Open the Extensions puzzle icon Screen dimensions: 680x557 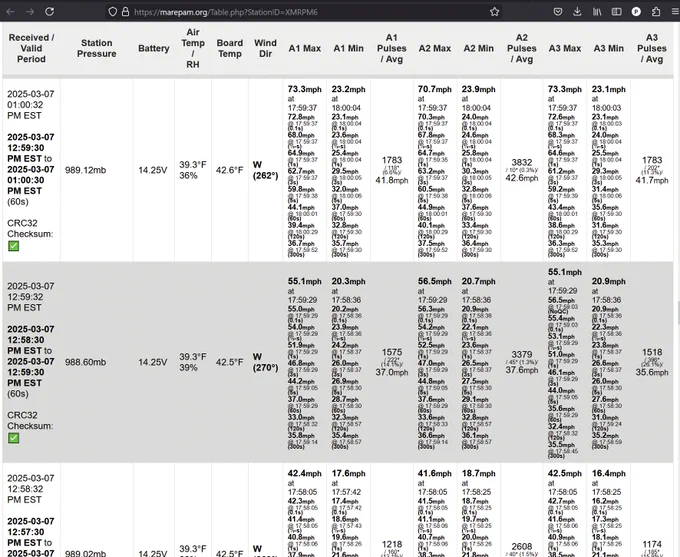pos(656,12)
